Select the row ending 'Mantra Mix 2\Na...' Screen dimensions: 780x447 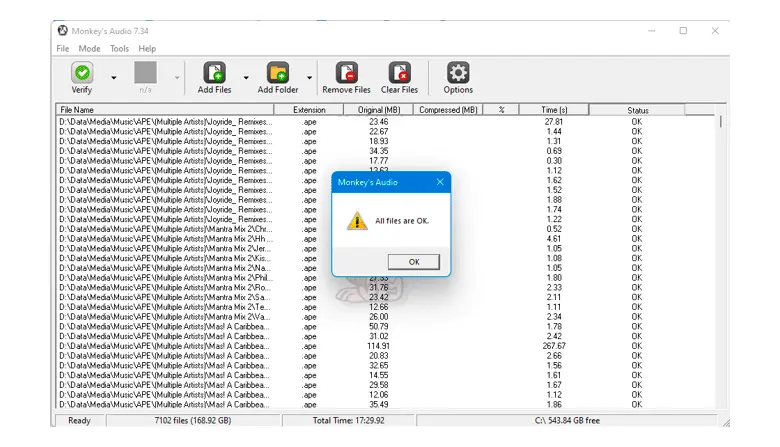(386, 268)
